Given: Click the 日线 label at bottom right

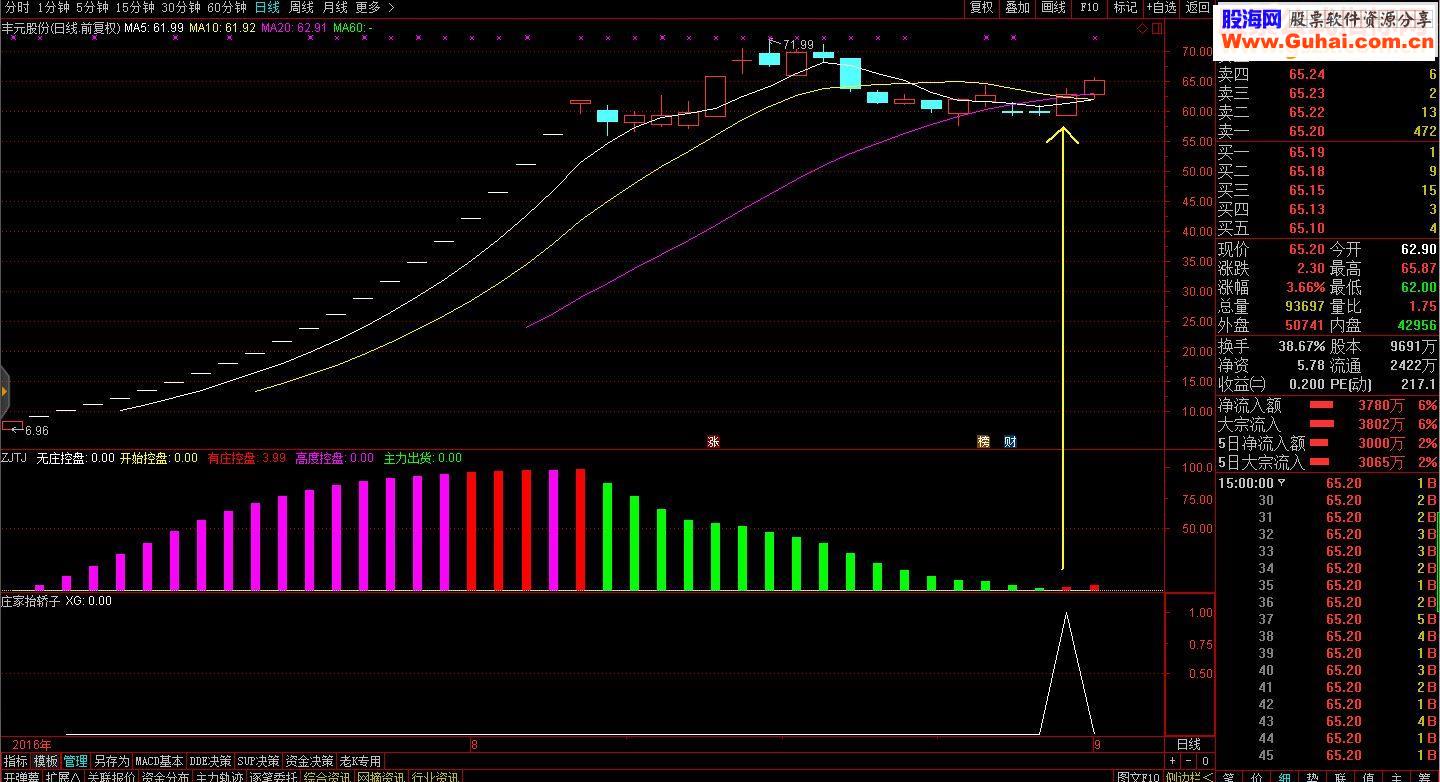Looking at the screenshot, I should point(1189,745).
